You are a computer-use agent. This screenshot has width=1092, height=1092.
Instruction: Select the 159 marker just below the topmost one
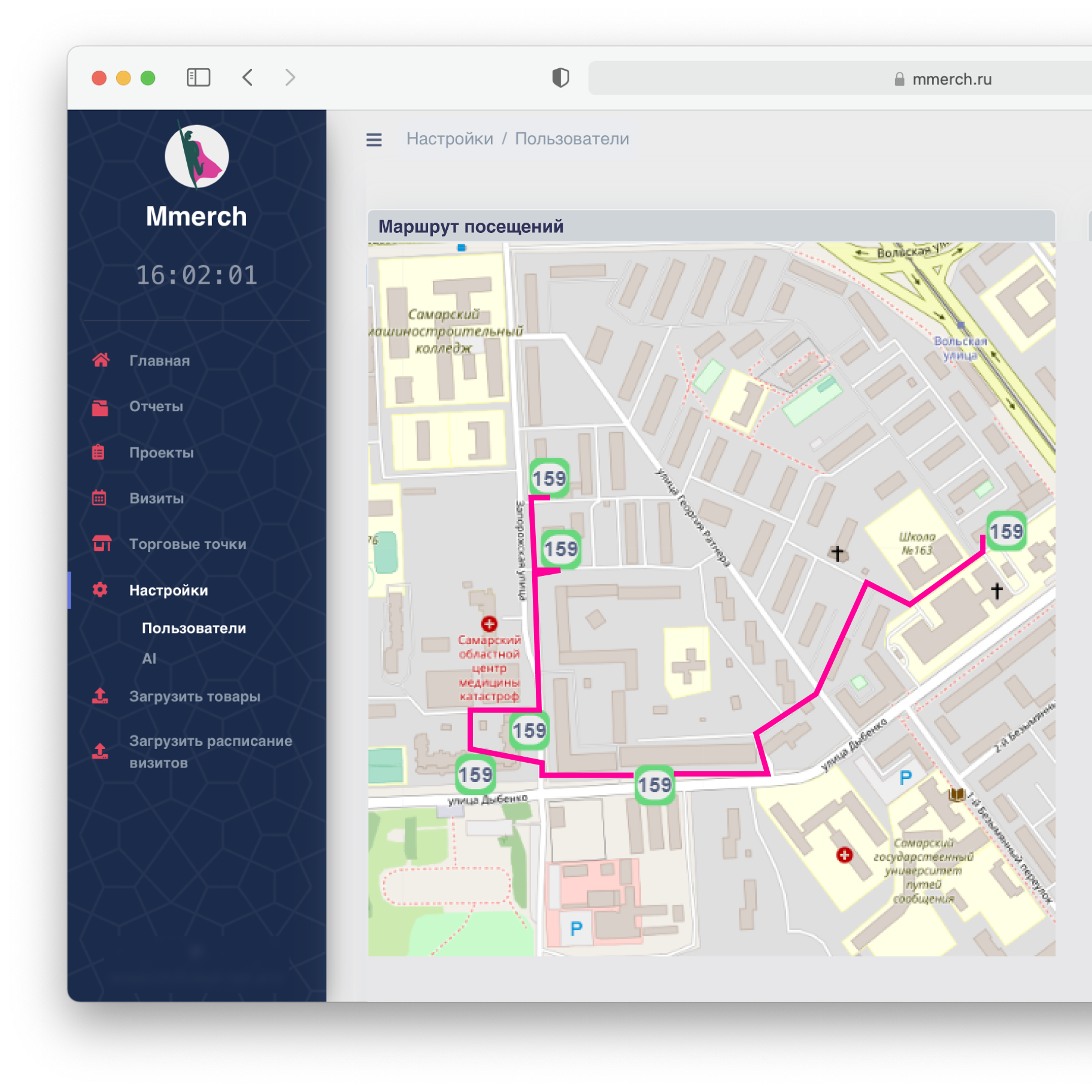coord(561,549)
